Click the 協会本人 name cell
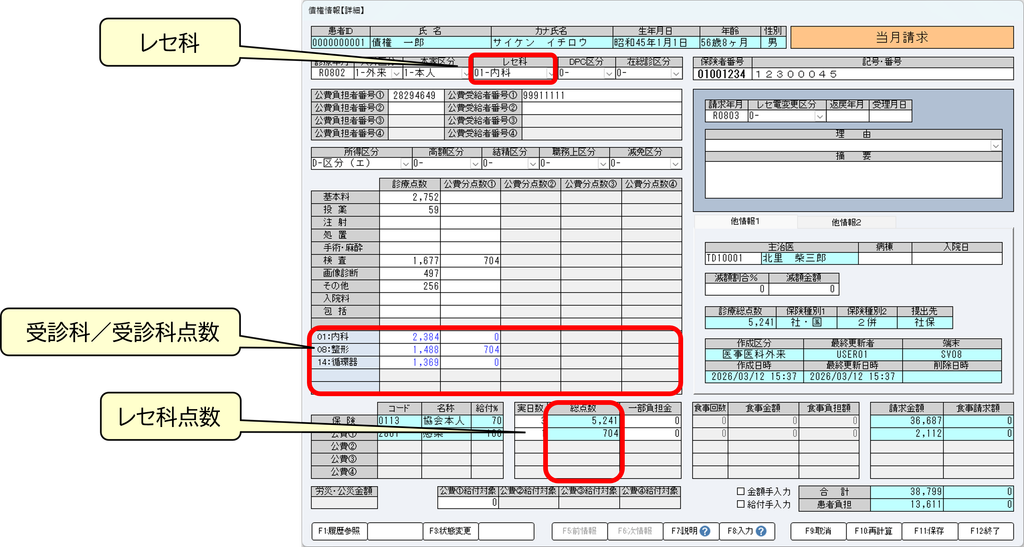Image resolution: width=1024 pixels, height=547 pixels. [x=446, y=421]
